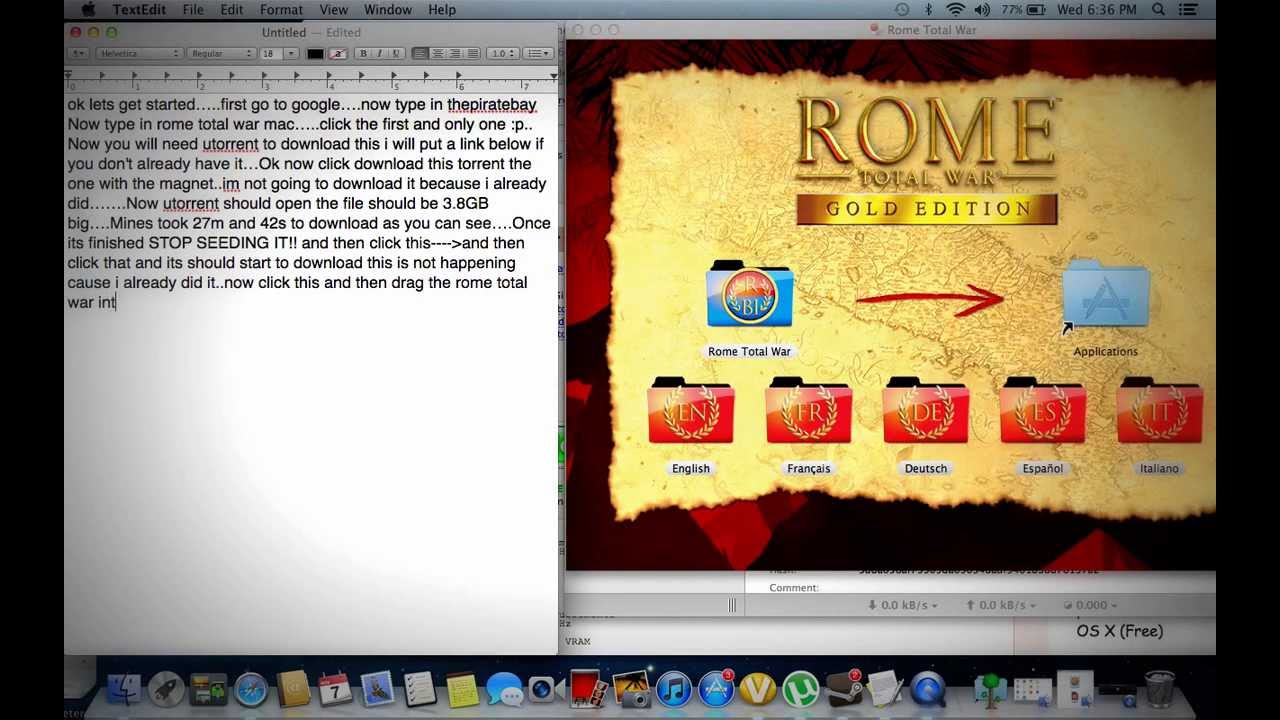Toggle italic formatting in TextEdit
The width and height of the screenshot is (1280, 720).
379,53
